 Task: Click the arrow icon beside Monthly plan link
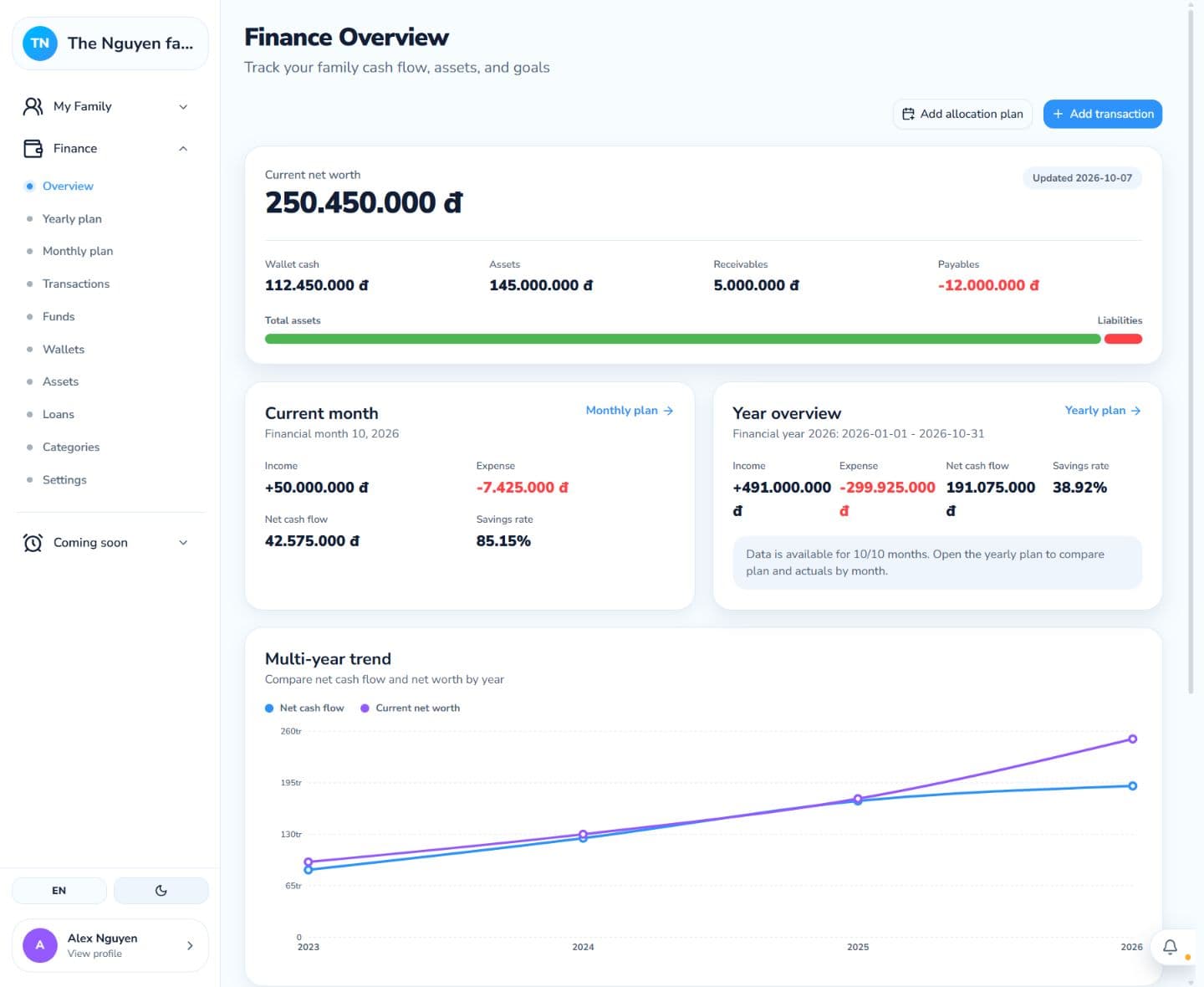[x=668, y=411]
